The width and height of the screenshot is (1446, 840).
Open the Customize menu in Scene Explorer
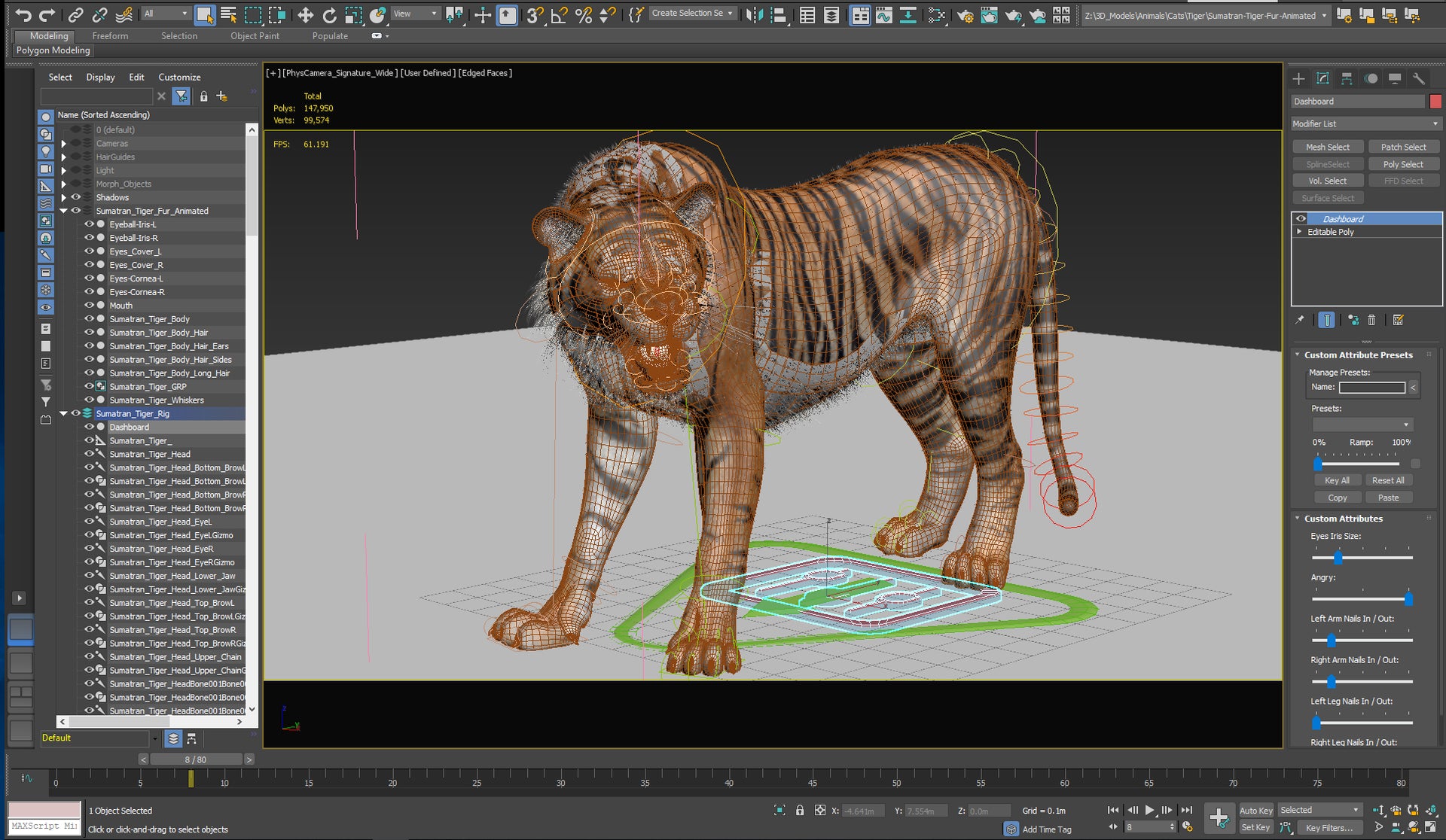coord(179,77)
